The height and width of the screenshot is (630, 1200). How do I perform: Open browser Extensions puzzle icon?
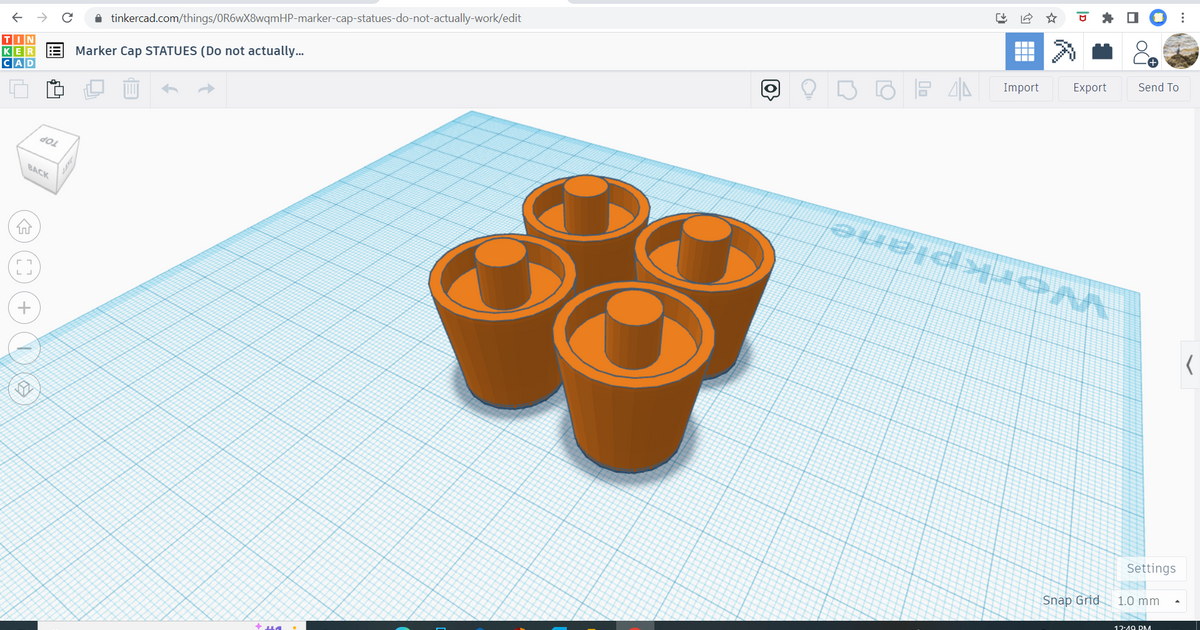(1108, 18)
